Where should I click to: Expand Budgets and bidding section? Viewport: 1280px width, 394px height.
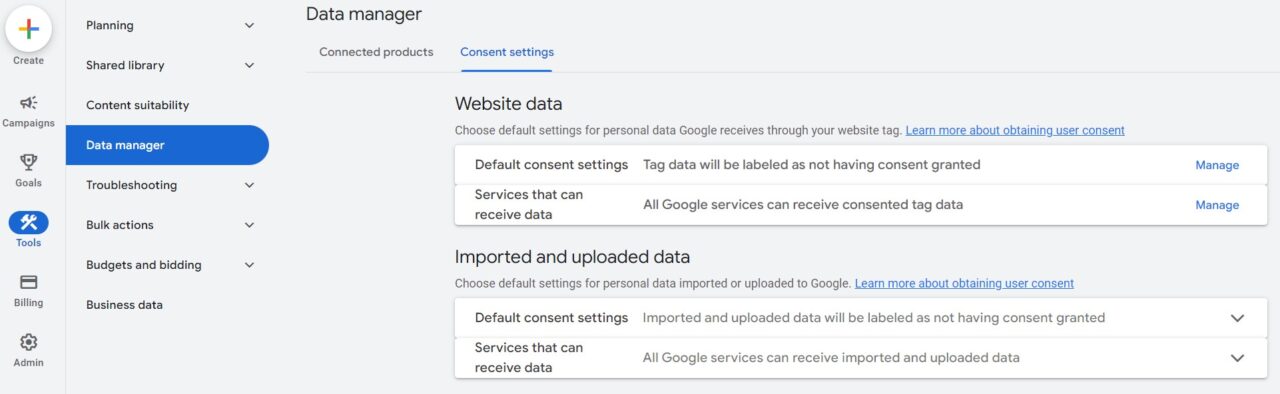coord(250,265)
